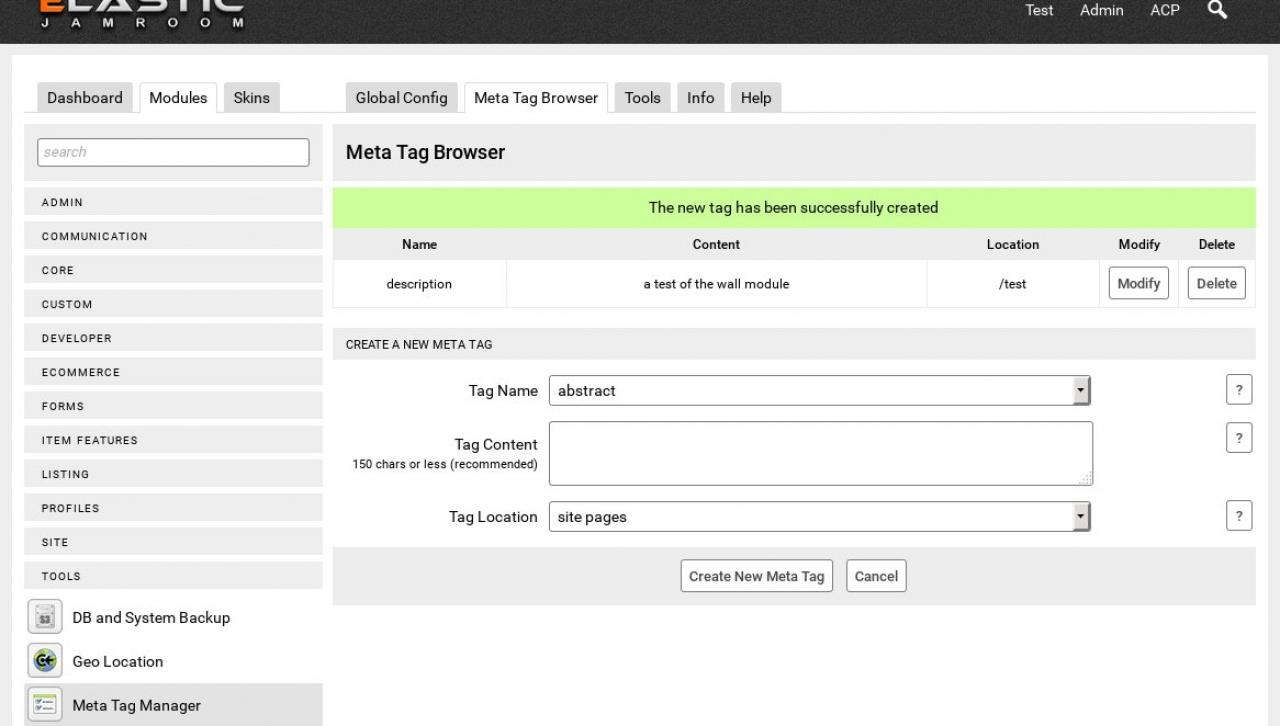Expand the Developer module category
This screenshot has height=726, width=1280.
coord(173,338)
